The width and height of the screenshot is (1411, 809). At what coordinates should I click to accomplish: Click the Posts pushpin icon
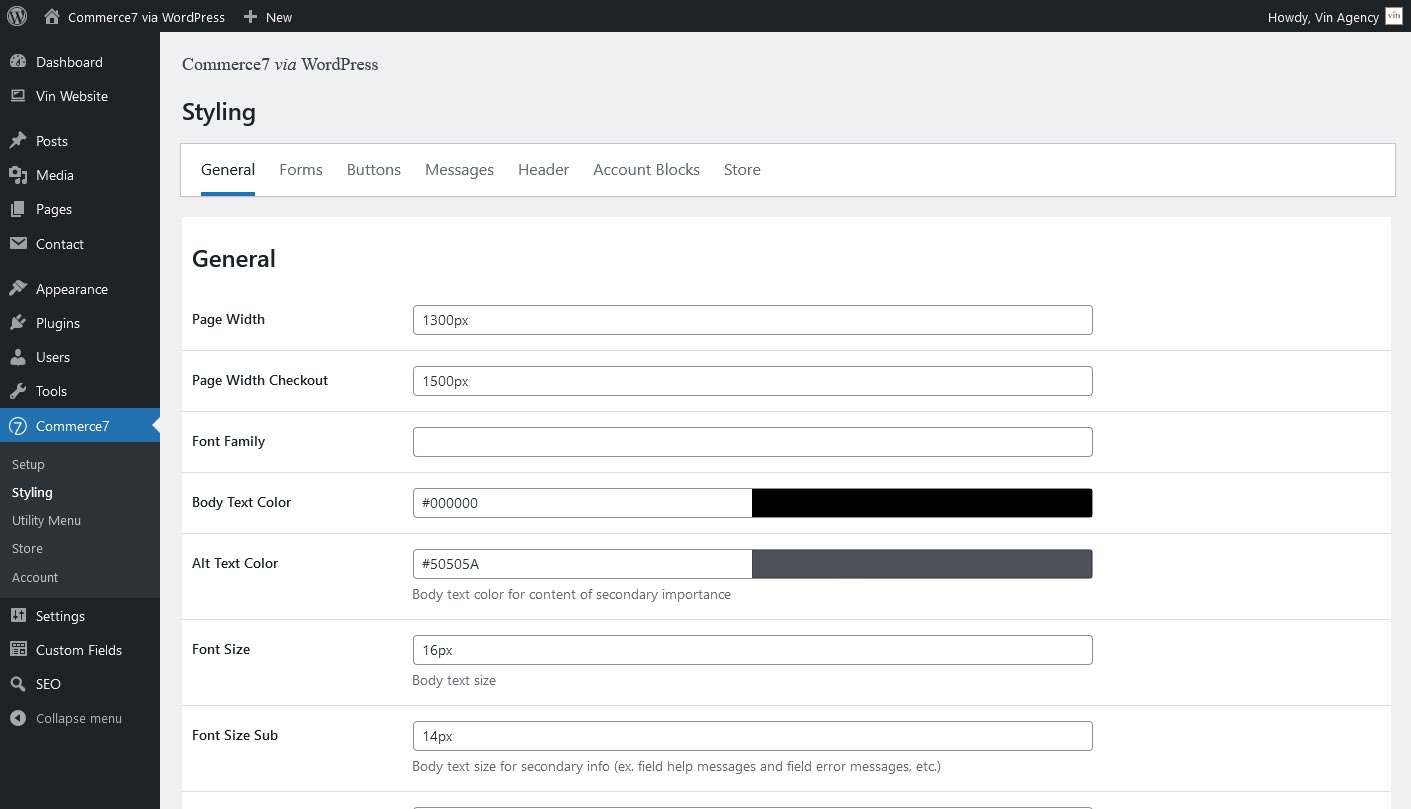(18, 141)
